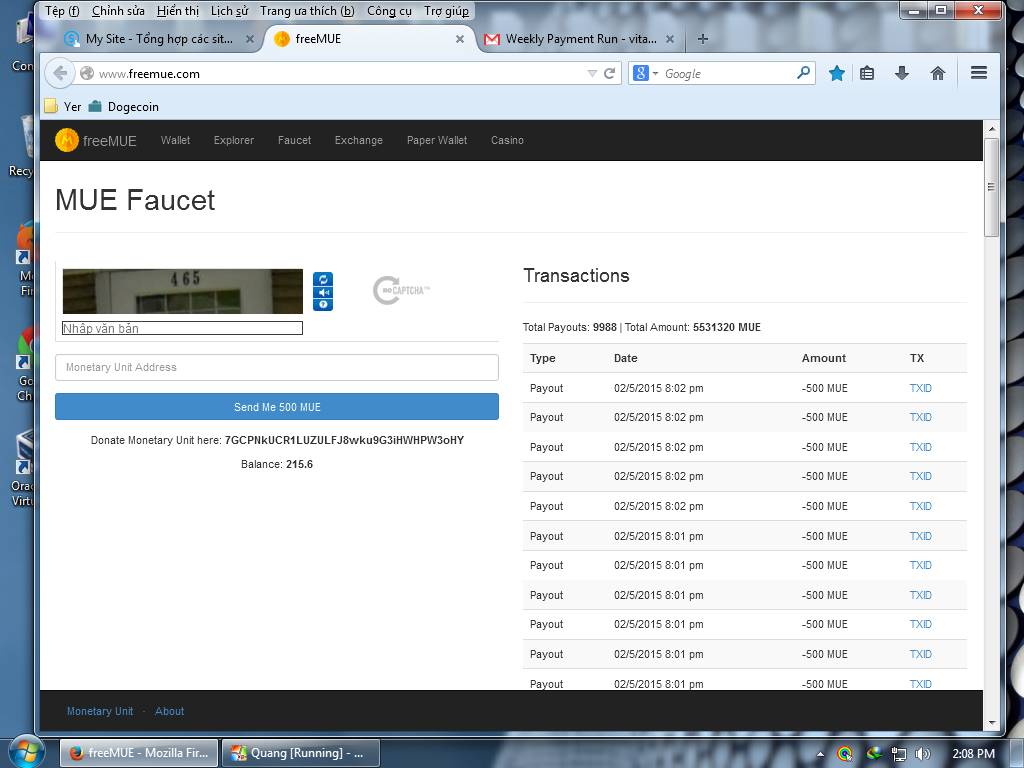Close the My Site tab
Screen dimensions: 1024x768
tap(249, 39)
